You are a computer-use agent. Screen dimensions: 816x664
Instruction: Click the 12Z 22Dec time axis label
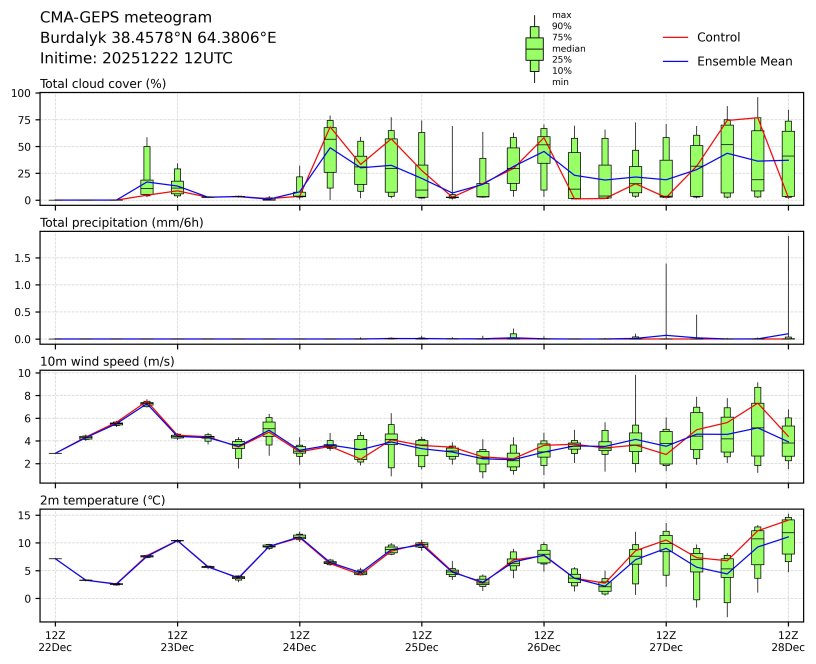click(54, 641)
